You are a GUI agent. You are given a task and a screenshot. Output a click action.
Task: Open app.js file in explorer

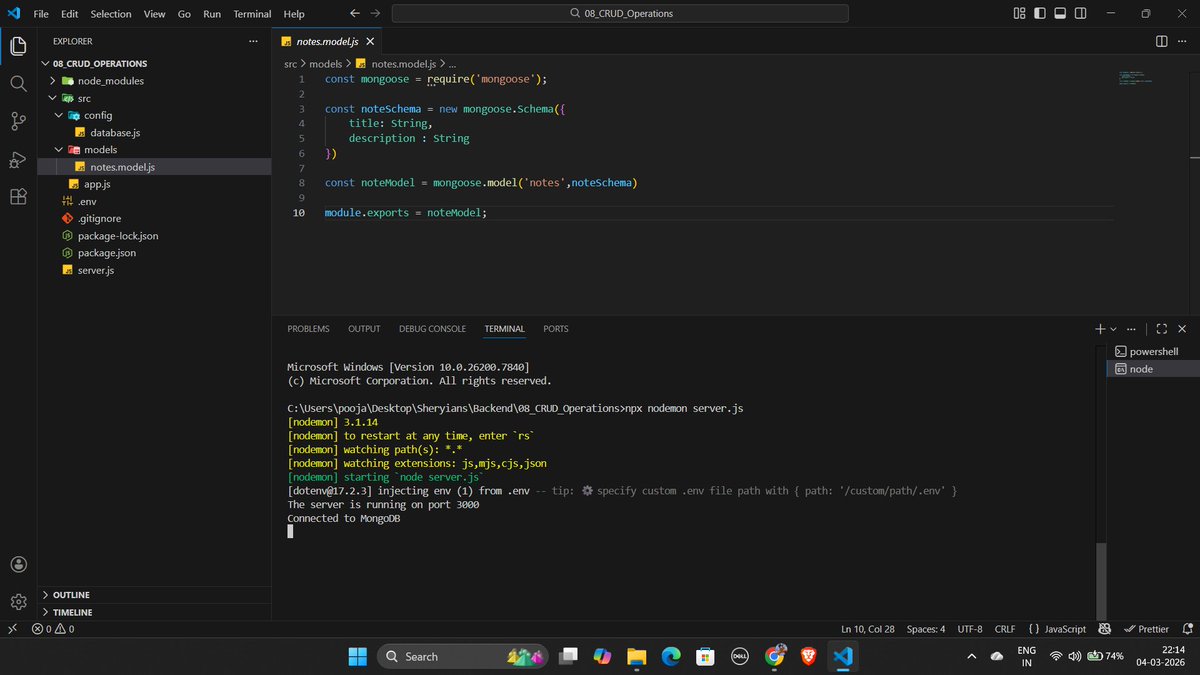tap(97, 184)
